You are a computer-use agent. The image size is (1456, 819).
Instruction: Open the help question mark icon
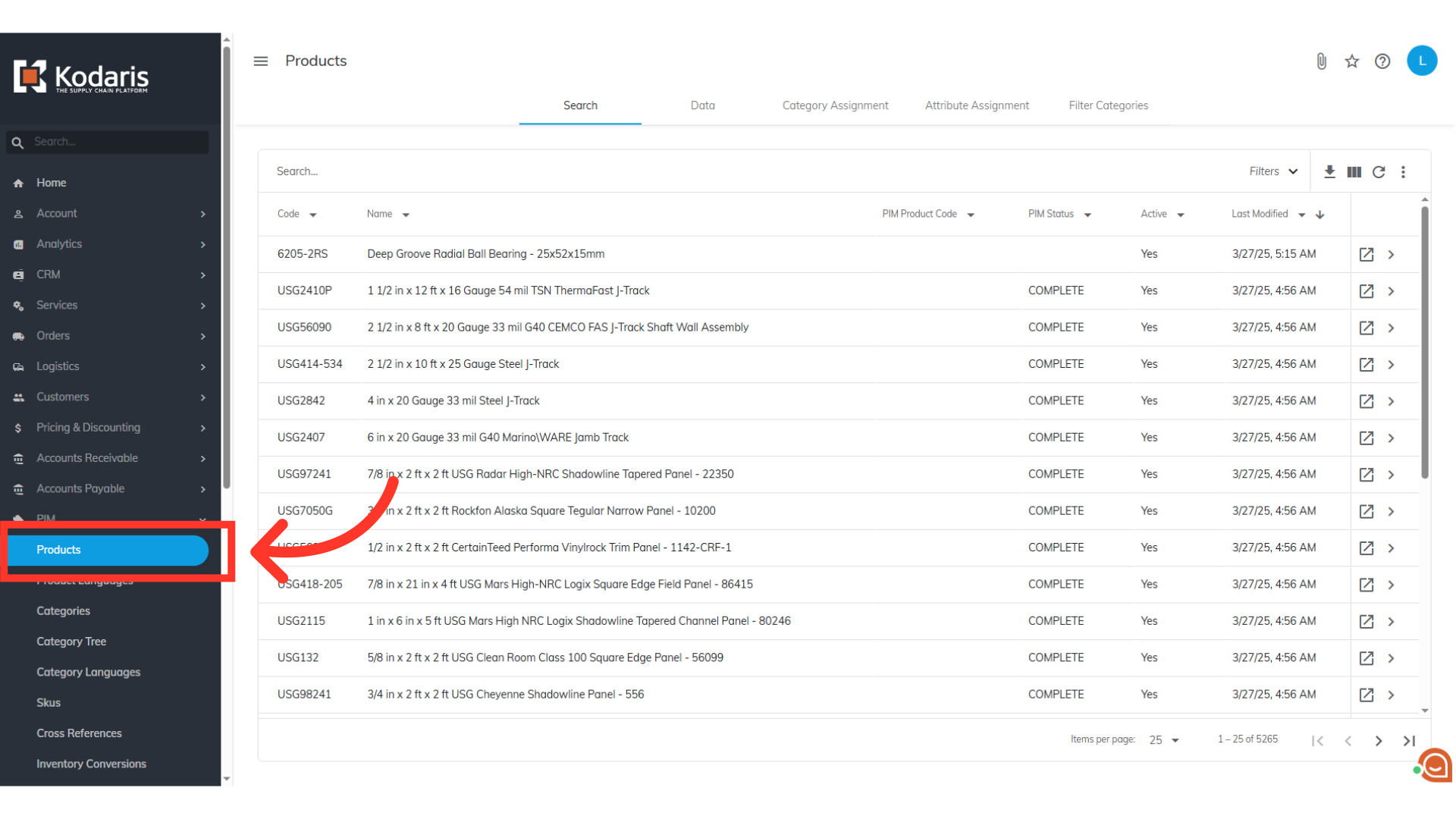point(1382,61)
